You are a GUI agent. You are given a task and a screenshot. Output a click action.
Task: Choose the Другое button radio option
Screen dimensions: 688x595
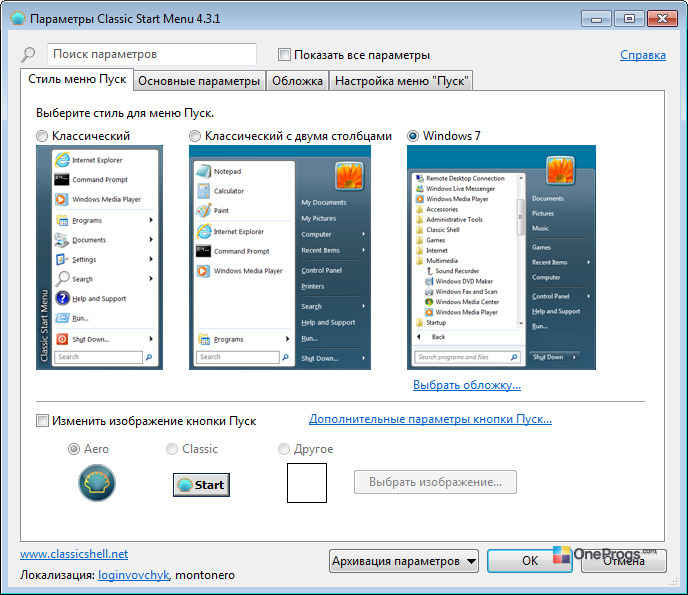[284, 449]
